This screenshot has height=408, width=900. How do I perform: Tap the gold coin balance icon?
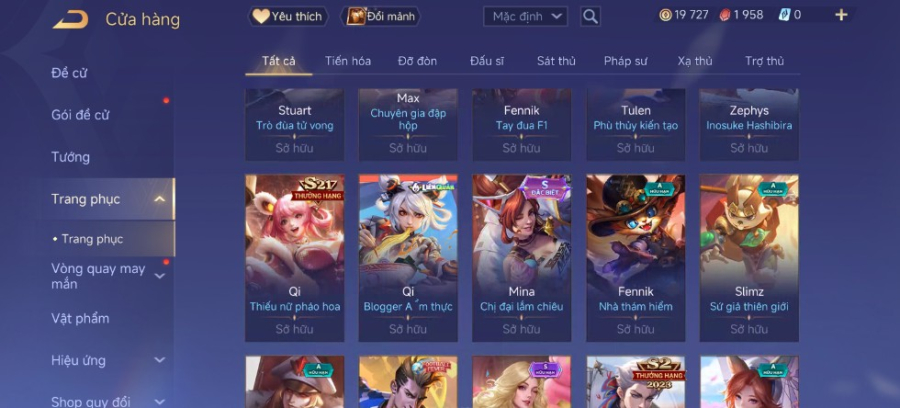coord(665,15)
